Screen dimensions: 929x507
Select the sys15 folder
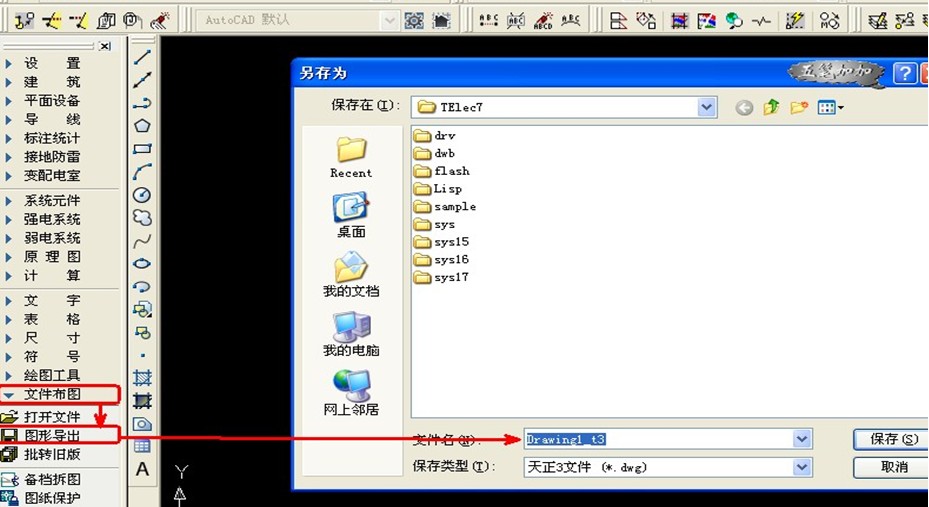pyautogui.click(x=441, y=242)
